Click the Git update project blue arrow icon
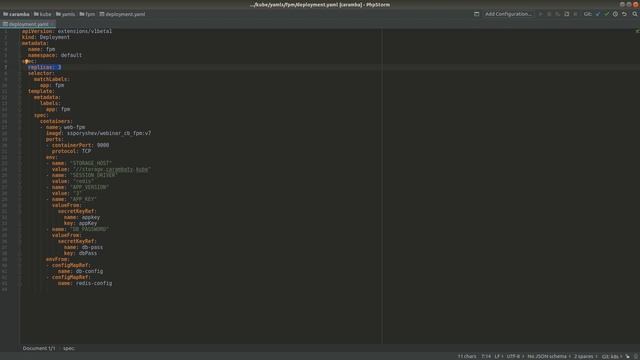This screenshot has height=360, width=640. coord(598,14)
